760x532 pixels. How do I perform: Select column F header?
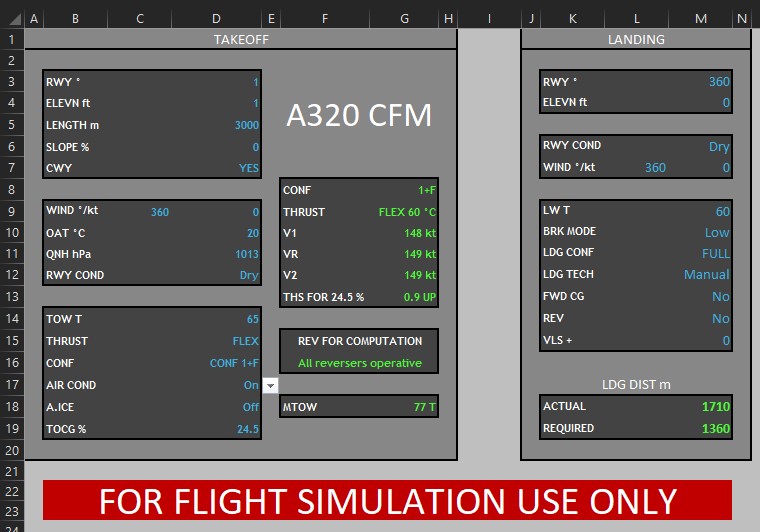(325, 19)
